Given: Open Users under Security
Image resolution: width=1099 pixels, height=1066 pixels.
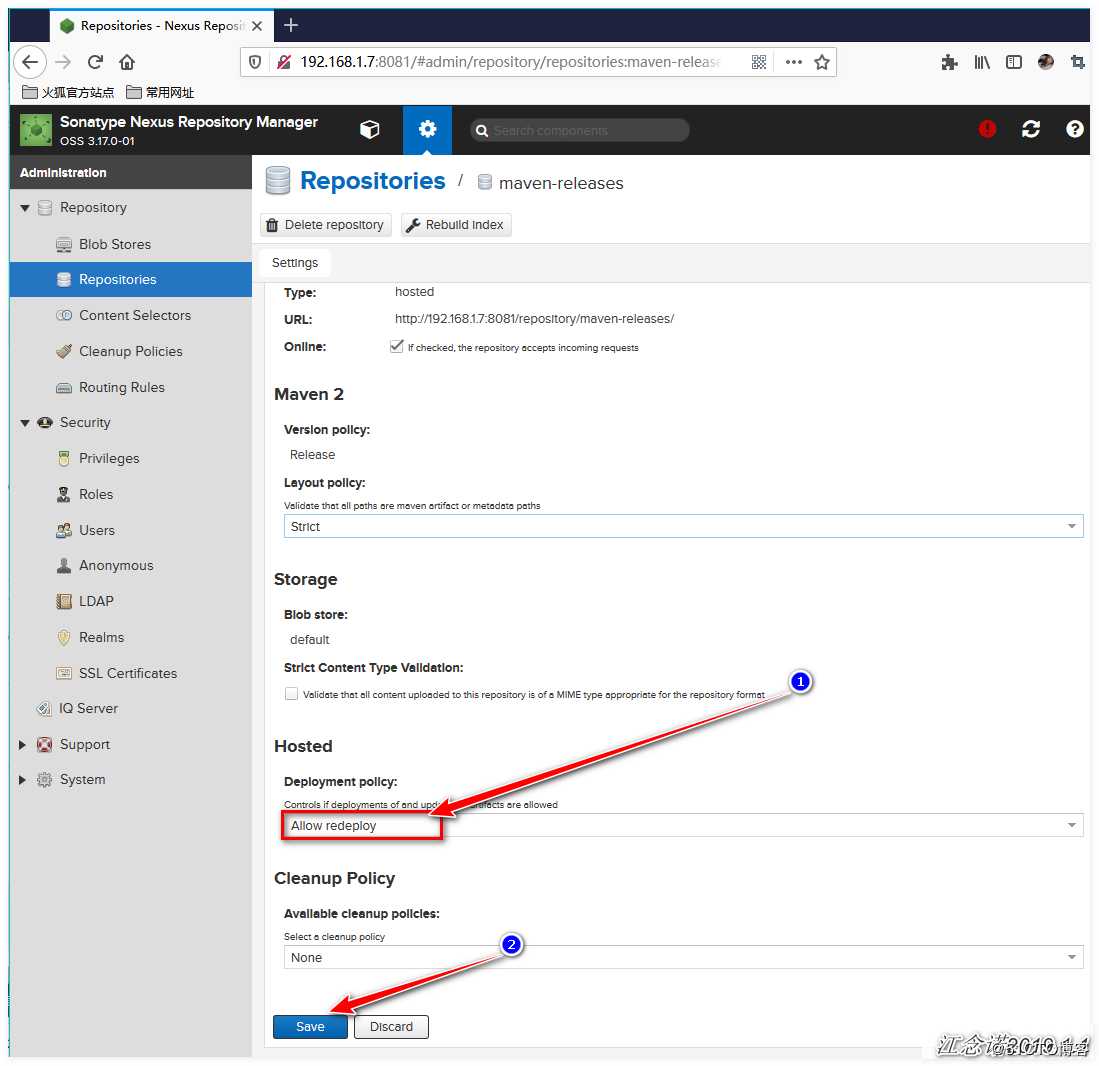Looking at the screenshot, I should (x=97, y=530).
